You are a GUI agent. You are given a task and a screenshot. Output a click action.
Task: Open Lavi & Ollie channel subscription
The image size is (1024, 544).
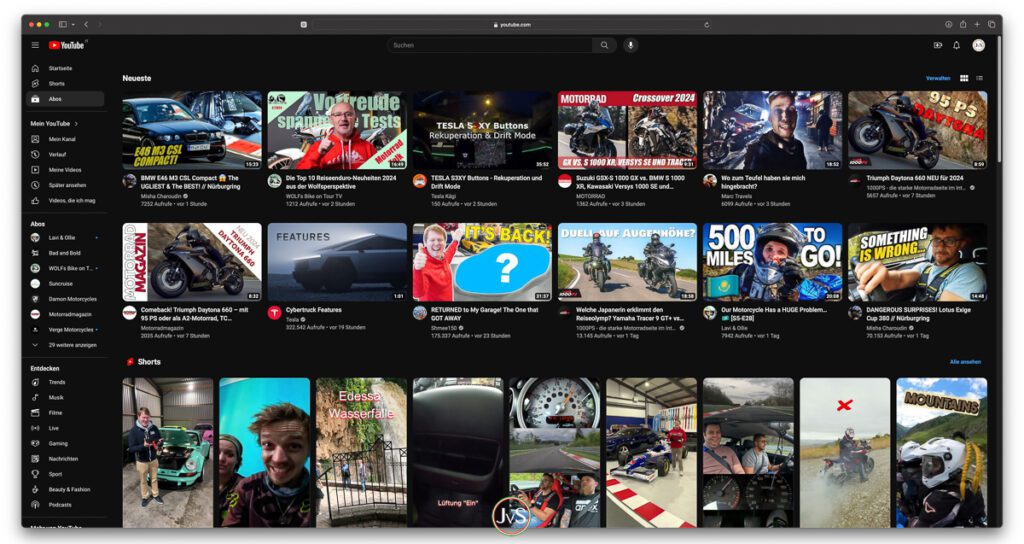[x=65, y=238]
